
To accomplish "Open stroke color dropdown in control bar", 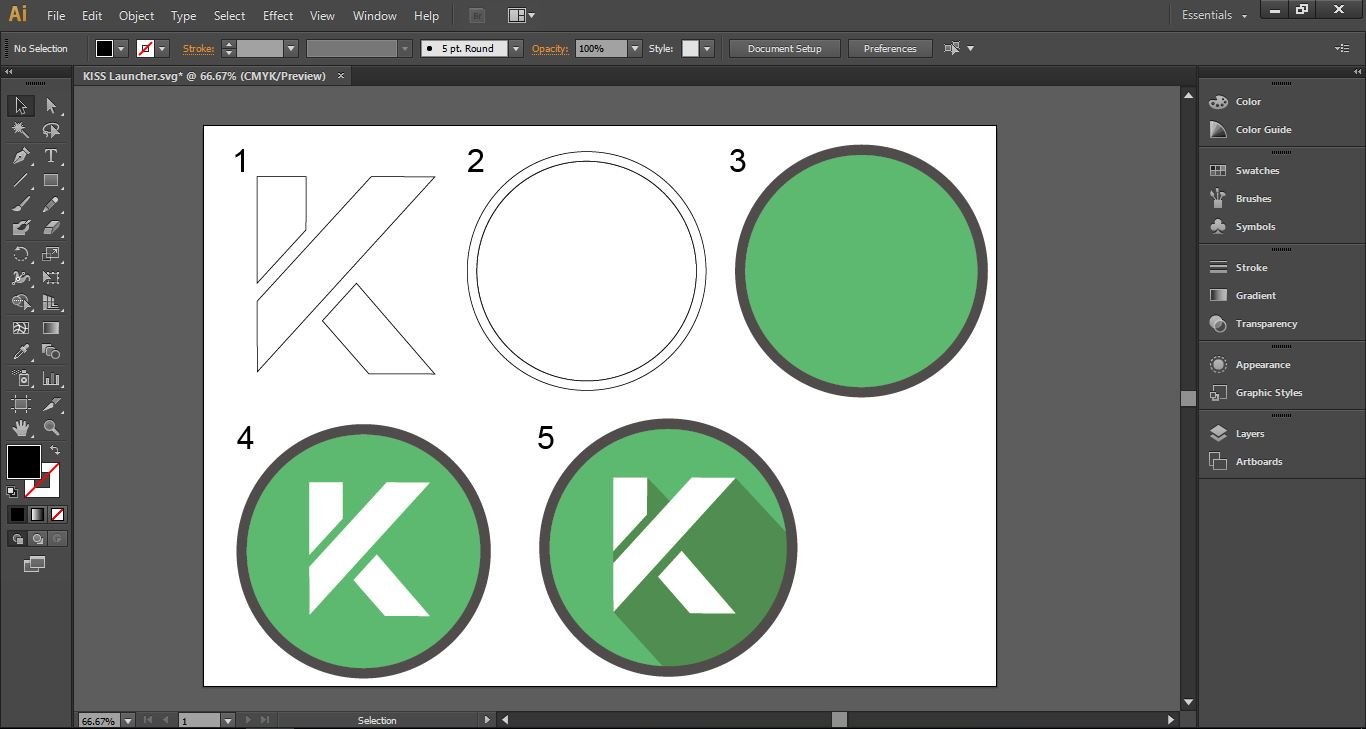I will point(162,48).
